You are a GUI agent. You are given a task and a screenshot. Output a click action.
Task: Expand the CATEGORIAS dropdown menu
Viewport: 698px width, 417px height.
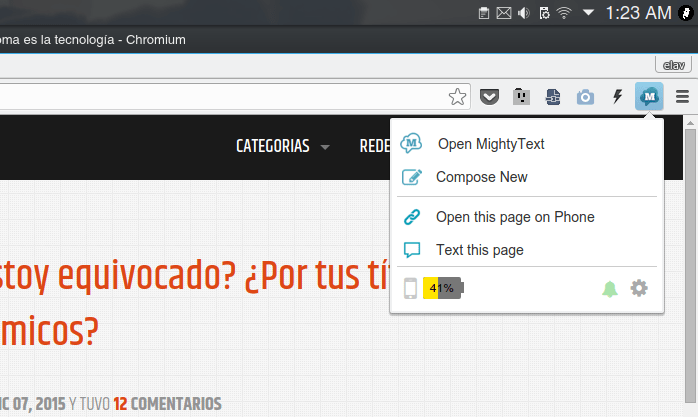[283, 146]
